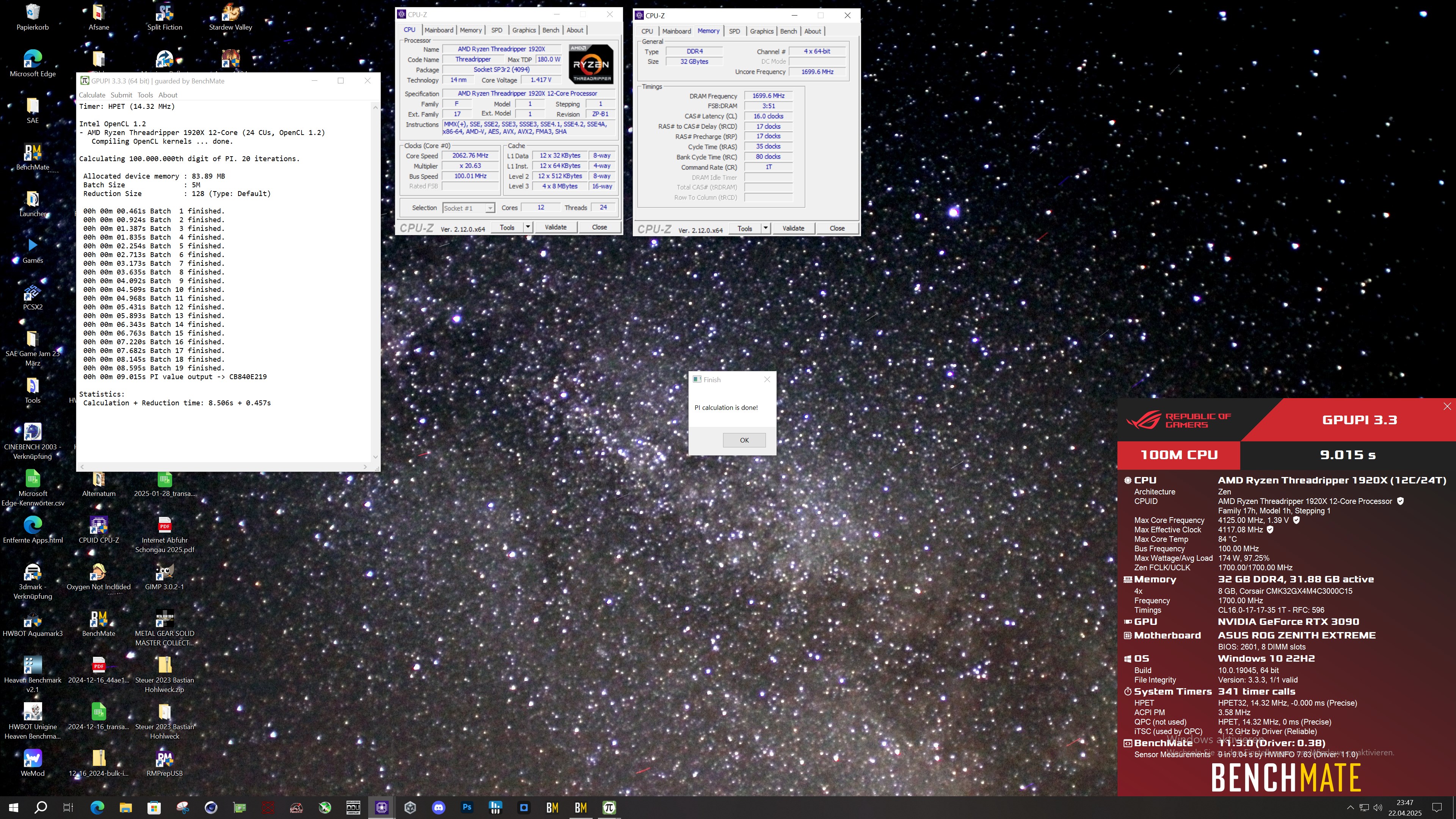Screen dimensions: 1456x819
Task: Expand Tools arrow in CPU-Z CPU window
Action: pos(528,227)
